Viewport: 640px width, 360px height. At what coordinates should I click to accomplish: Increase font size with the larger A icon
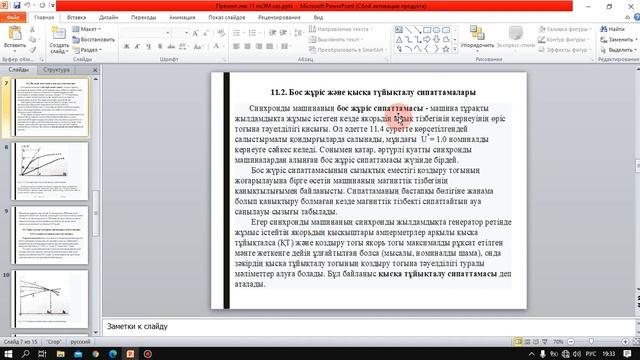196,33
